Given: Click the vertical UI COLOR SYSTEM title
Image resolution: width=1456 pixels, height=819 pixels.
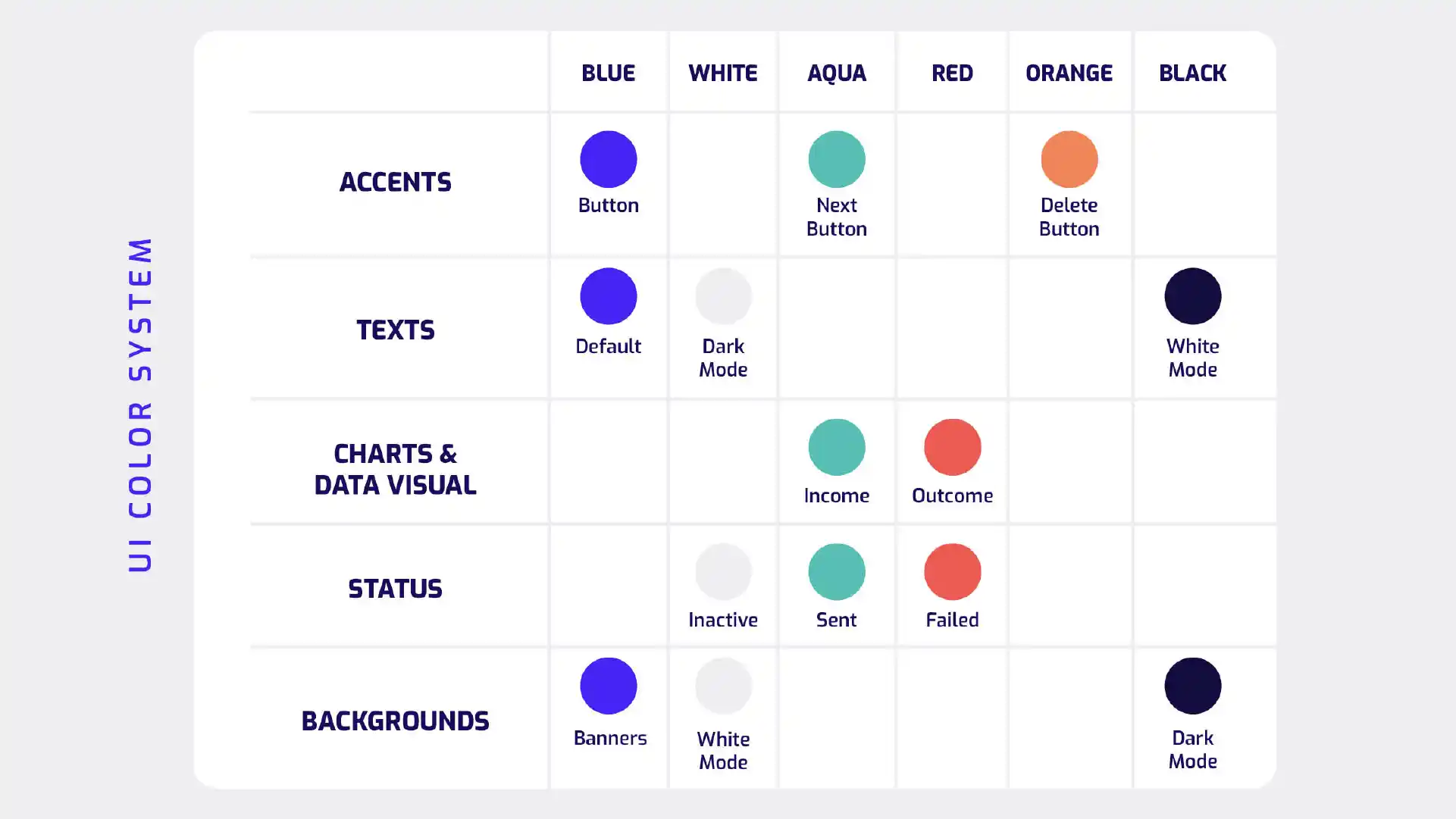Looking at the screenshot, I should [x=141, y=405].
